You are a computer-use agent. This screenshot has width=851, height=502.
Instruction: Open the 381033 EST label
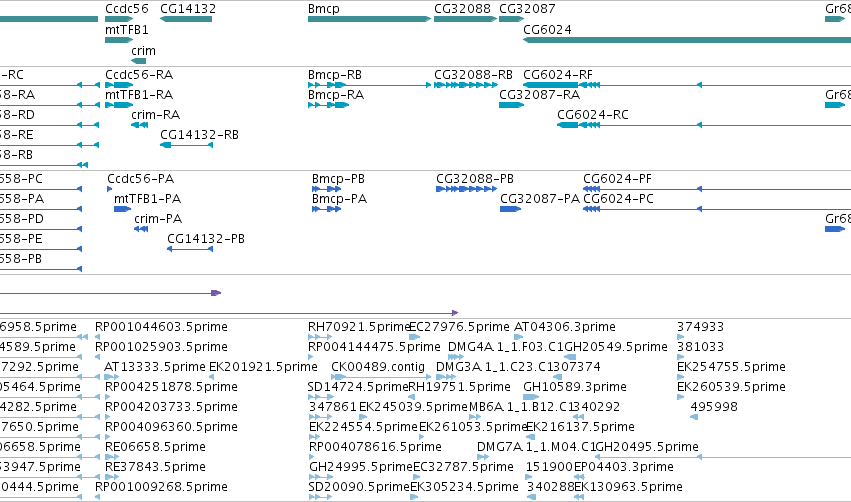click(x=700, y=347)
